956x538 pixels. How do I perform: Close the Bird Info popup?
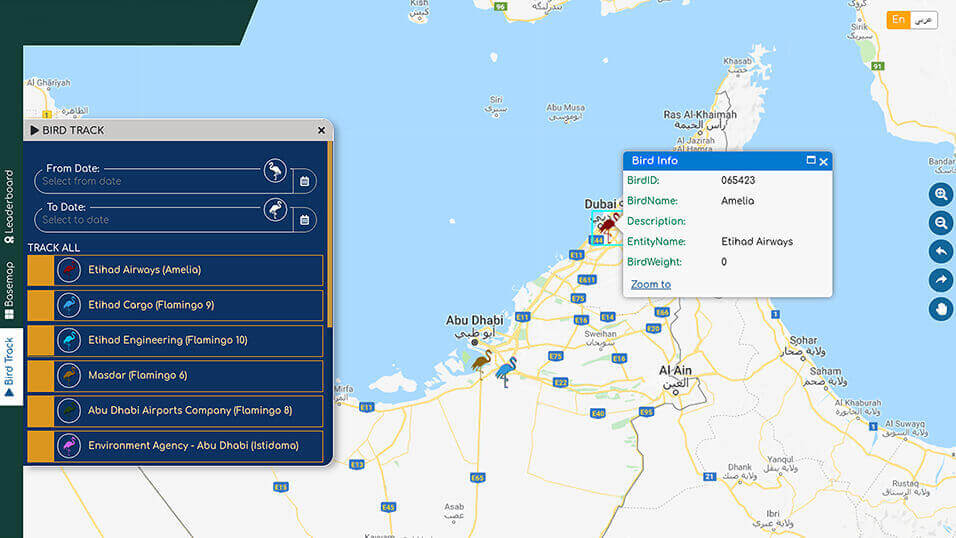[x=824, y=162]
